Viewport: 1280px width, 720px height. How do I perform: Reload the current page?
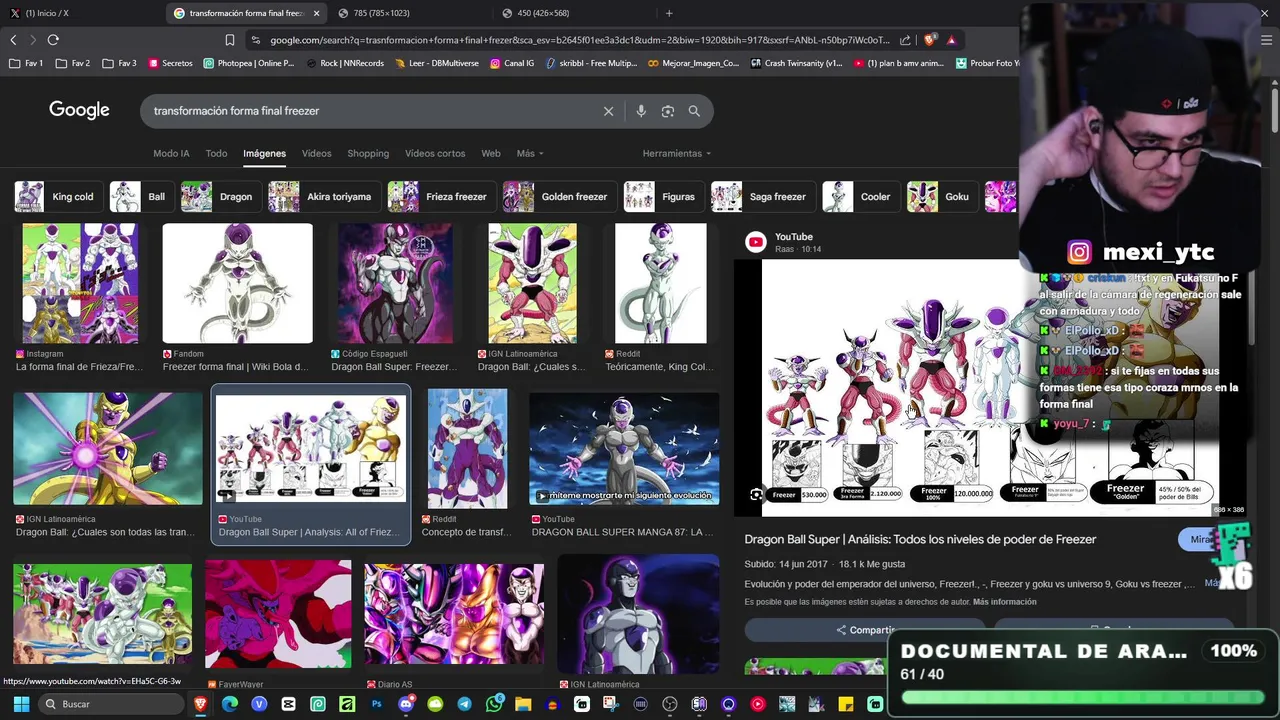pos(53,40)
